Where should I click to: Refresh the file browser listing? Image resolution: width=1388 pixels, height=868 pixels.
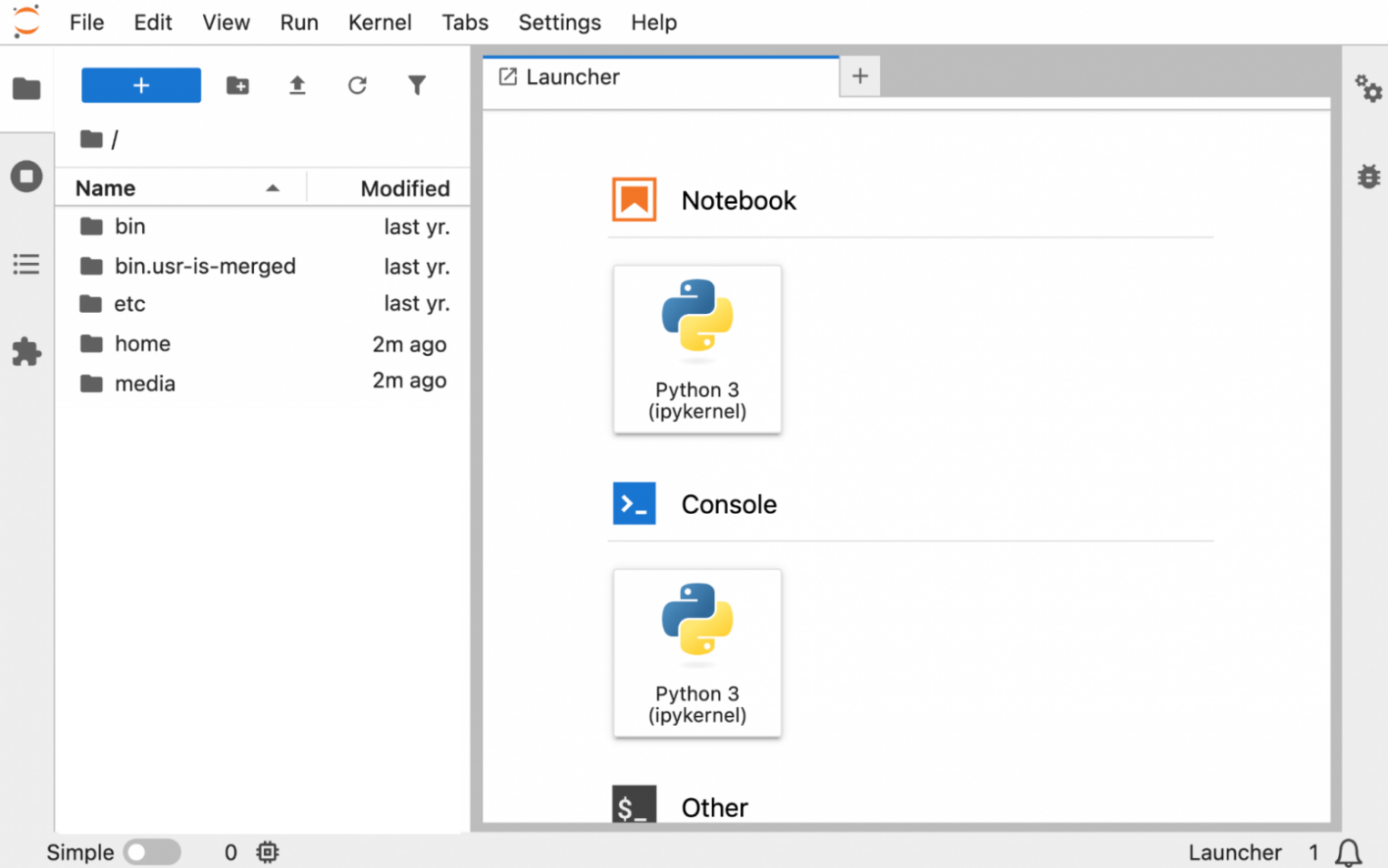pyautogui.click(x=357, y=86)
